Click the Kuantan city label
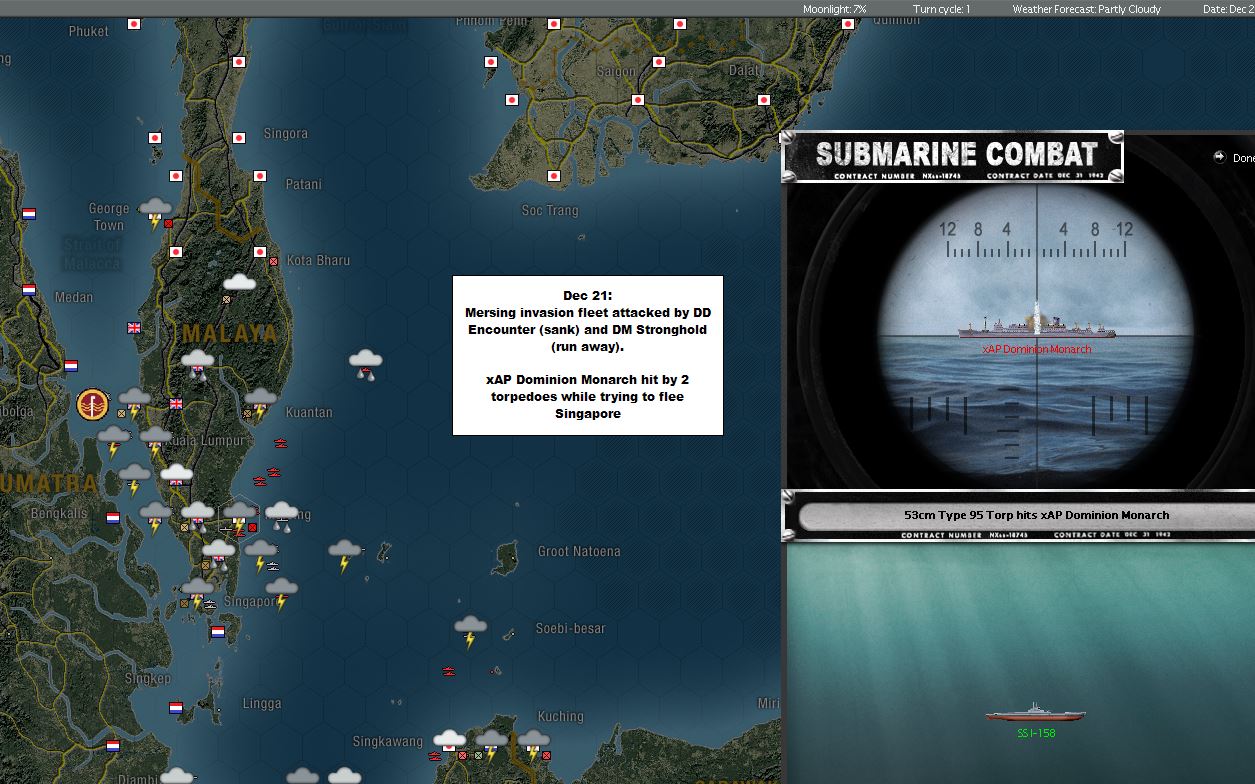Screen dimensions: 1255x784 pyautogui.click(x=308, y=412)
